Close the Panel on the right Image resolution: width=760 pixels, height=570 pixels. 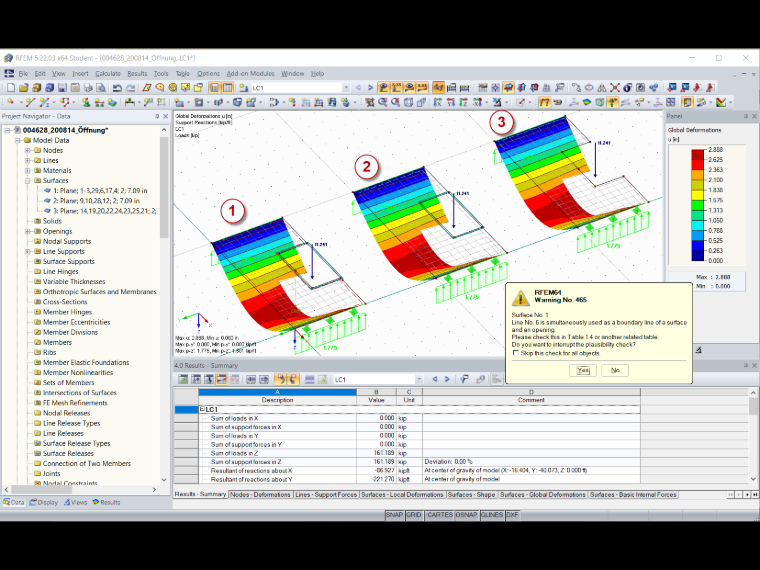click(x=754, y=116)
